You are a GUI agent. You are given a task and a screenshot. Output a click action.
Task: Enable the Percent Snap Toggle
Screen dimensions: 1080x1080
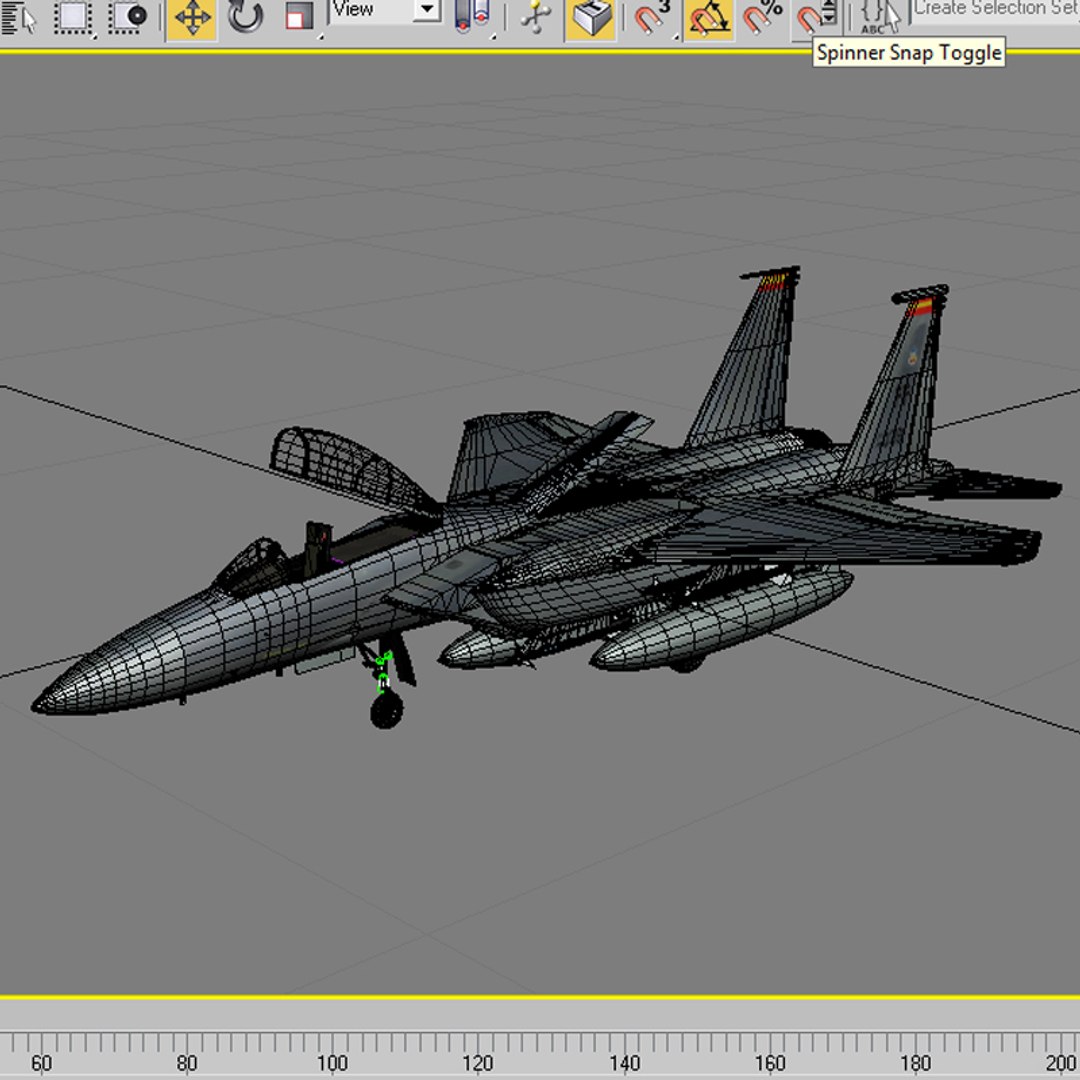[762, 19]
